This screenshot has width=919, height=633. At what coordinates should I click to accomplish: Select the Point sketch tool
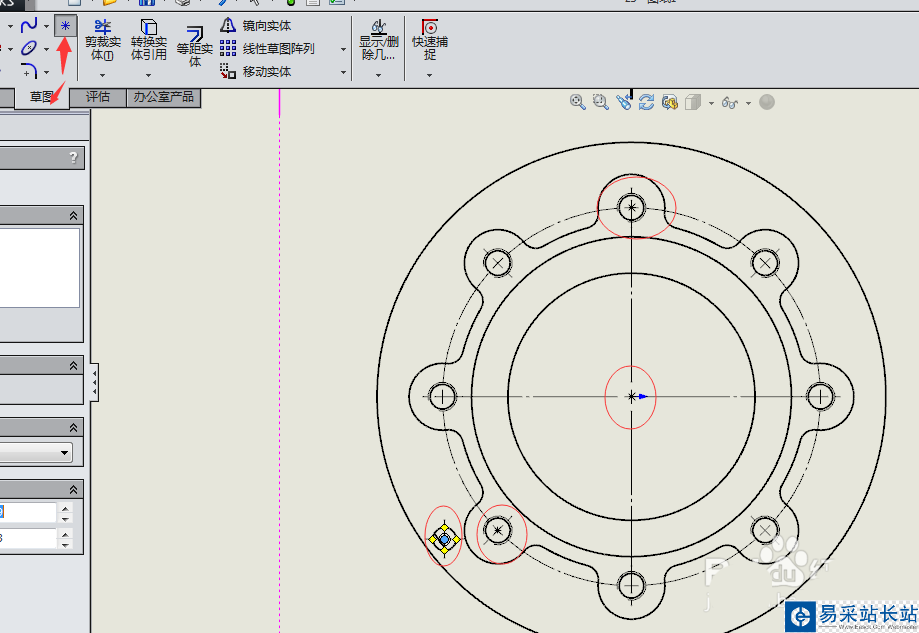click(65, 26)
